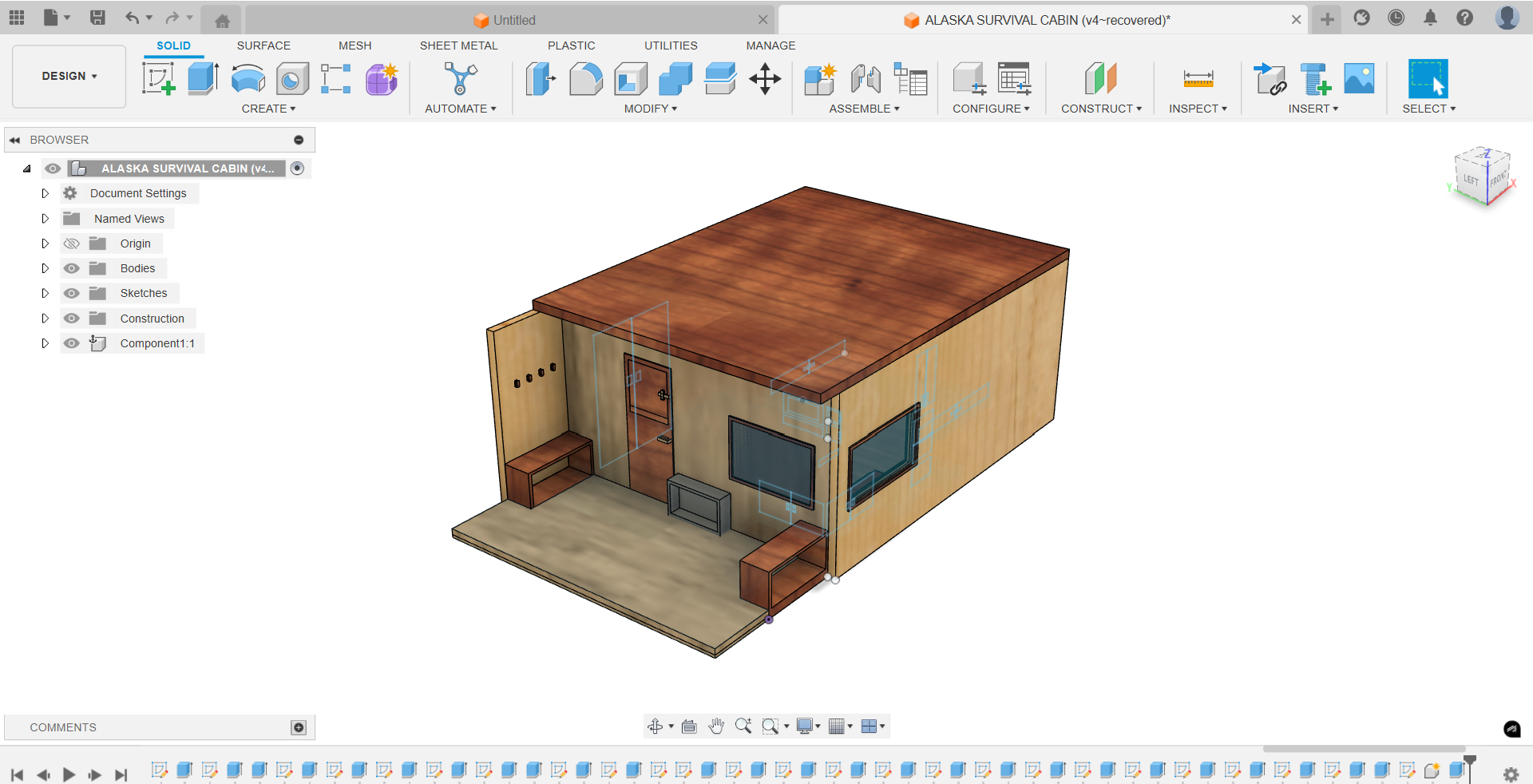The width and height of the screenshot is (1533, 784).
Task: Expand the Origin folder
Action: pos(46,244)
